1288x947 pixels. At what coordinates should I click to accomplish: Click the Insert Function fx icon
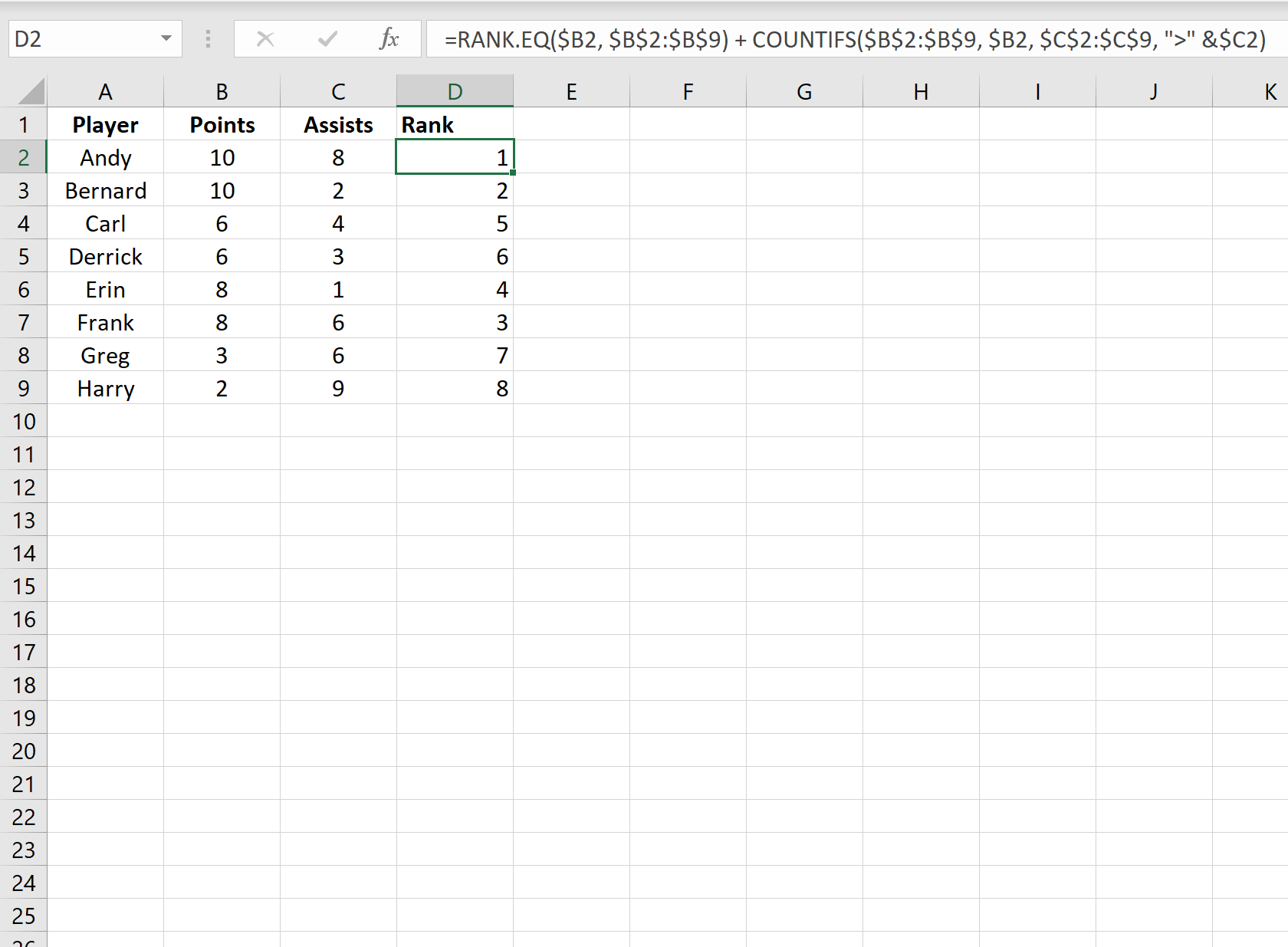pyautogui.click(x=389, y=39)
